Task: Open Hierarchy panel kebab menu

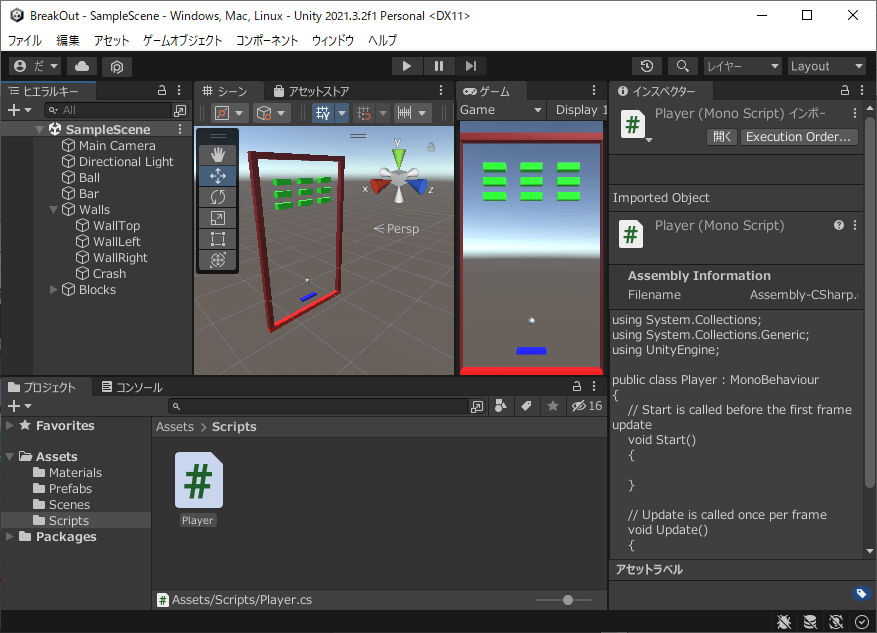Action: pyautogui.click(x=179, y=91)
